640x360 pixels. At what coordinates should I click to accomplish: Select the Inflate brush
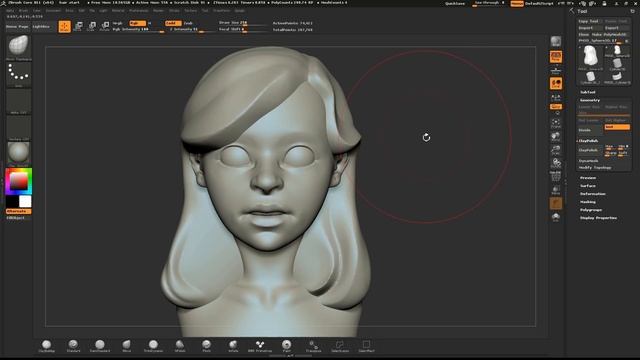pos(233,346)
